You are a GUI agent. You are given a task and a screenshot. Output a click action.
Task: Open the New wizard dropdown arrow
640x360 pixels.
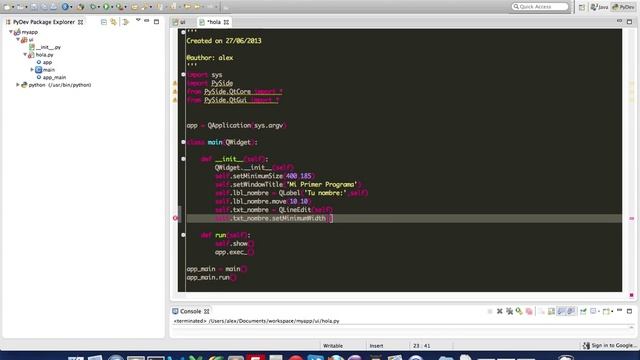click(13, 7)
